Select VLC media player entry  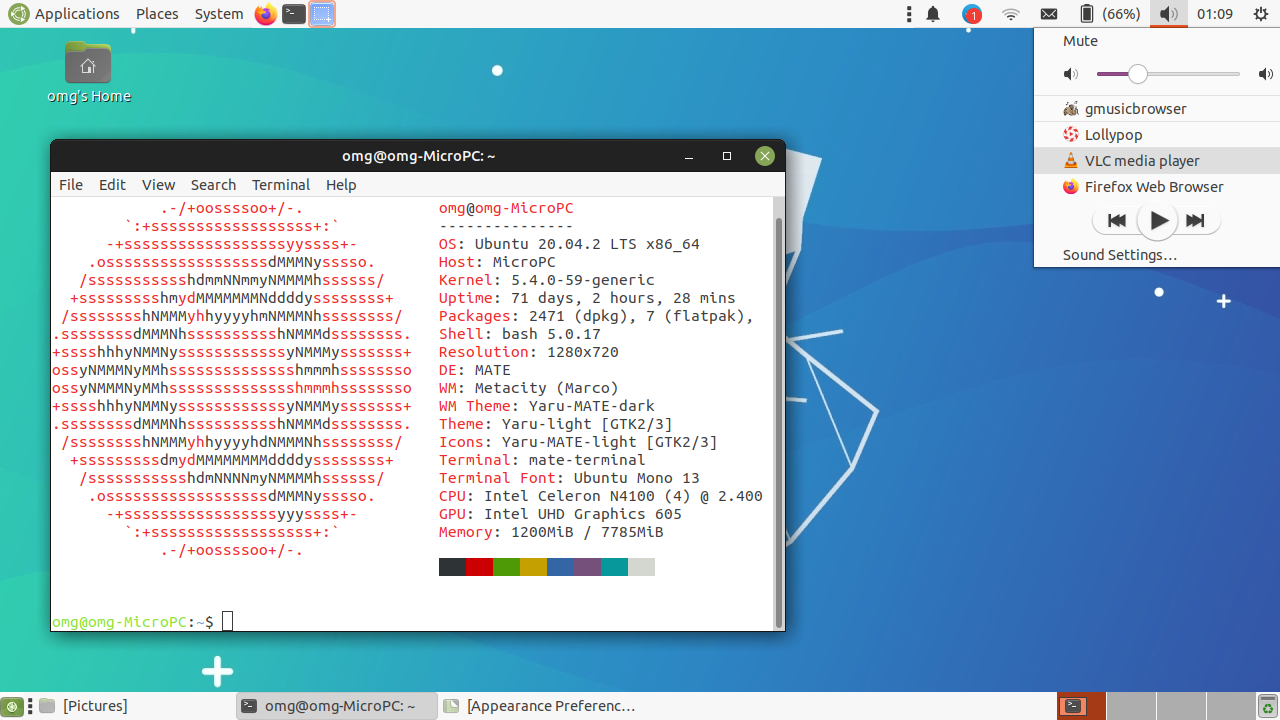(1157, 161)
